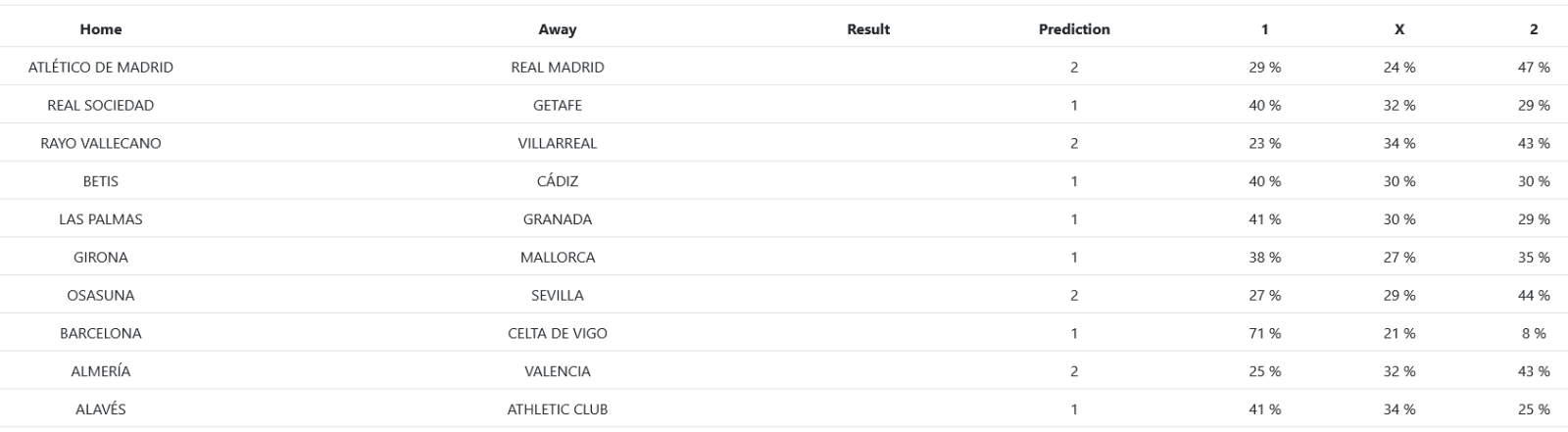The width and height of the screenshot is (1568, 432).
Task: Click the Home column header
Action: tap(101, 29)
